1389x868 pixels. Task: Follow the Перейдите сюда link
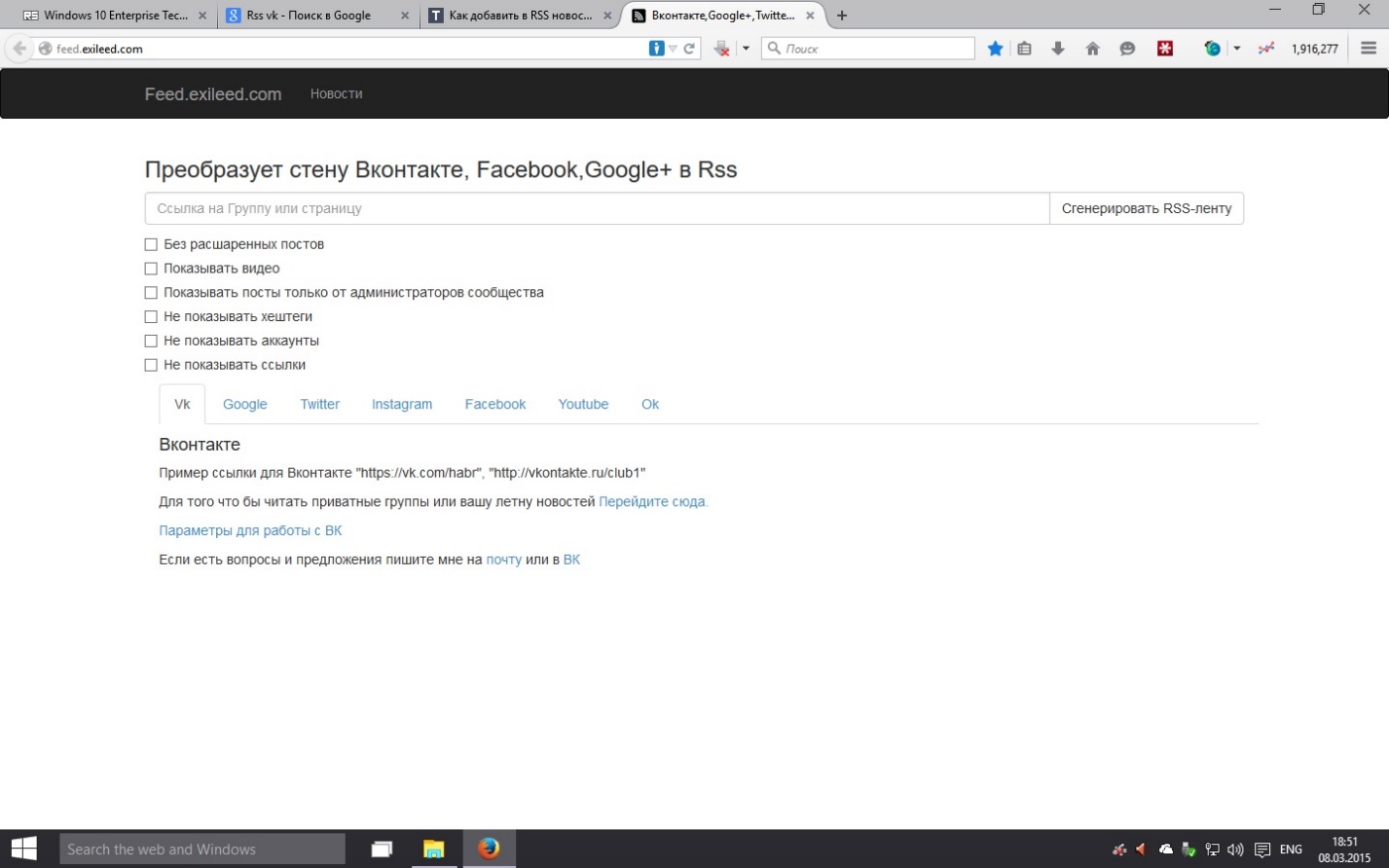[x=653, y=501]
